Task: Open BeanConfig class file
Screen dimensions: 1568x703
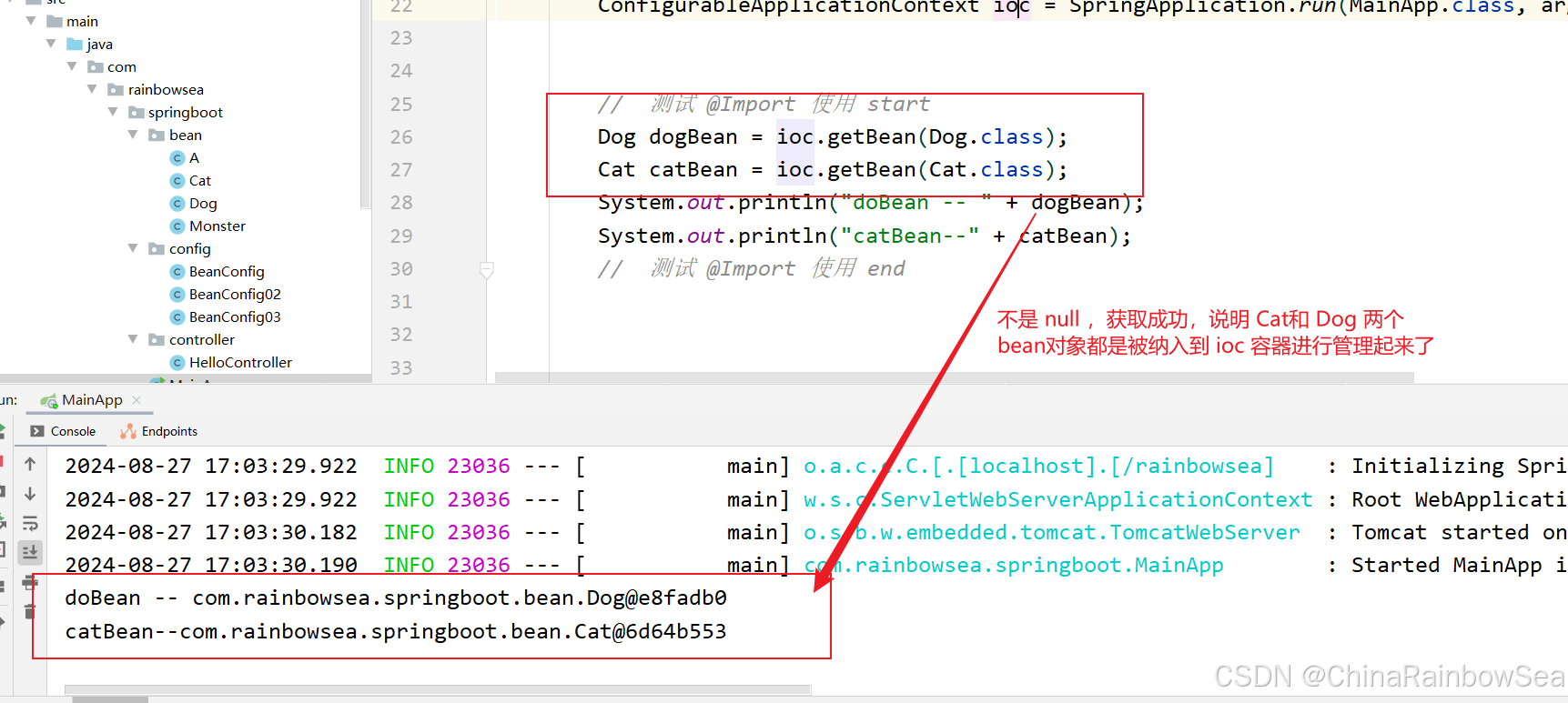Action: [x=227, y=271]
